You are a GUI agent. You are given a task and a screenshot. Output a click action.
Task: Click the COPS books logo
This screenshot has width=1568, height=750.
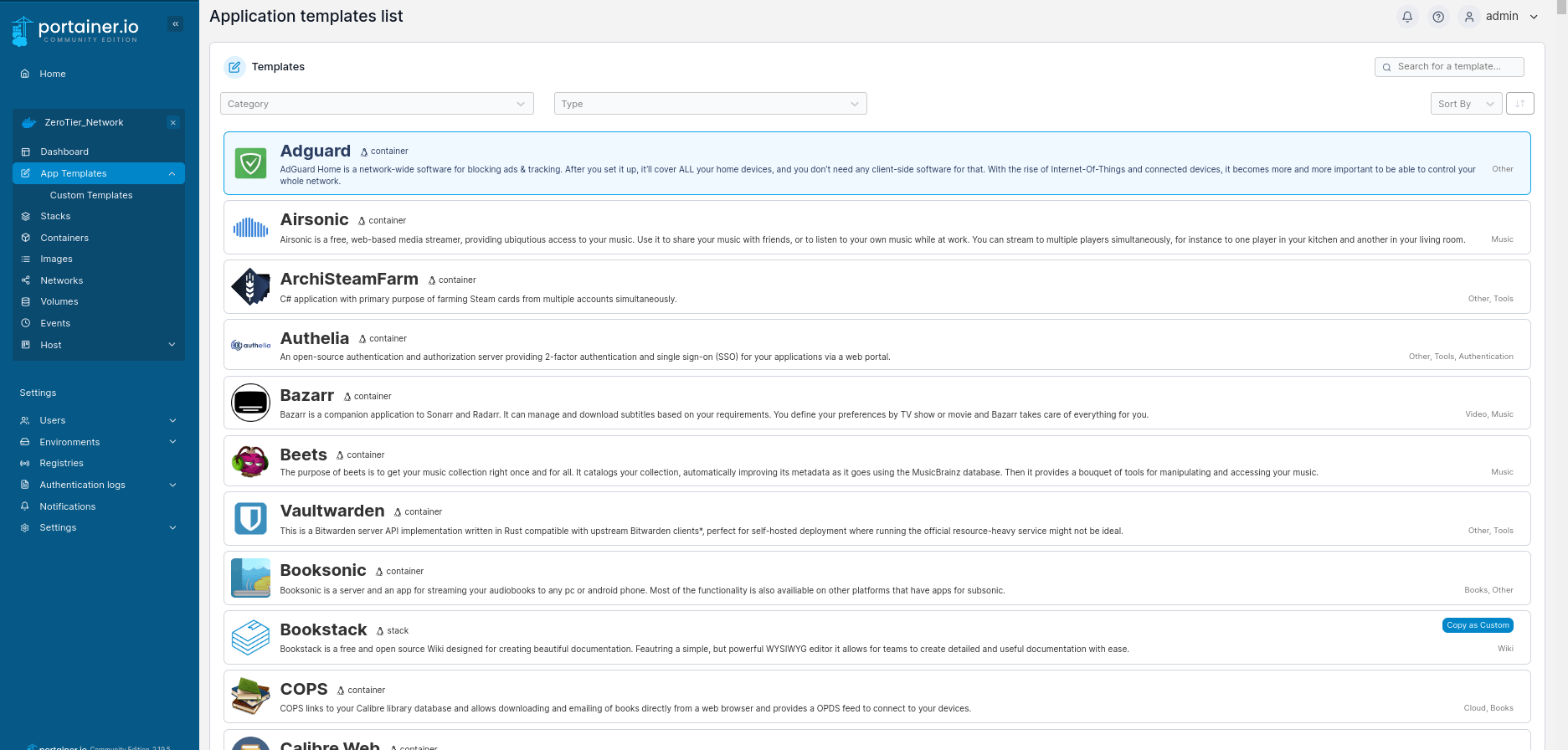pyautogui.click(x=250, y=696)
